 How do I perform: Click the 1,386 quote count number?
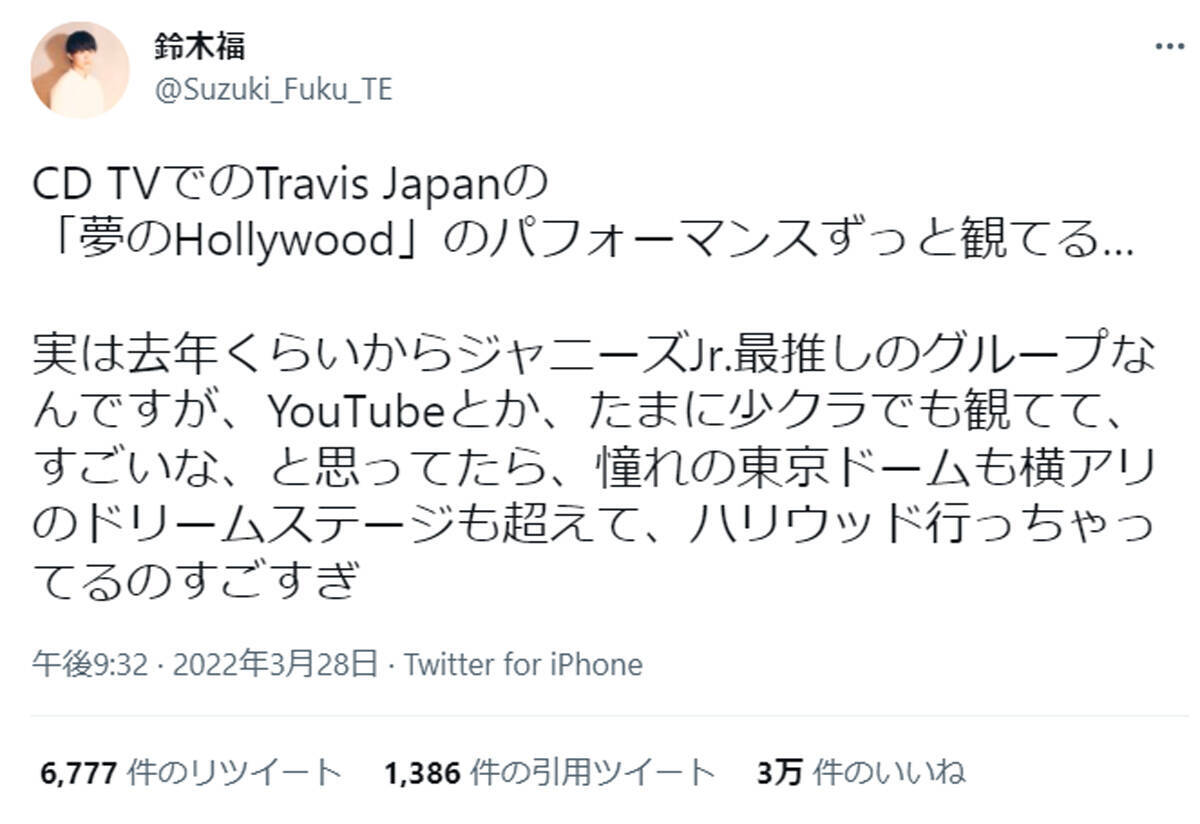click(x=423, y=773)
